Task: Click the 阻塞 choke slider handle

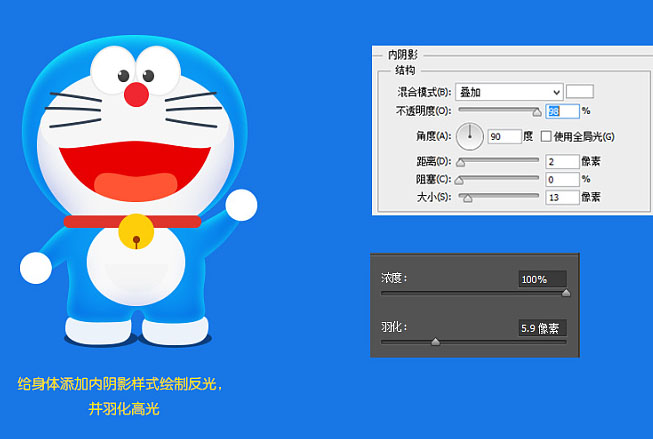Action: click(459, 180)
